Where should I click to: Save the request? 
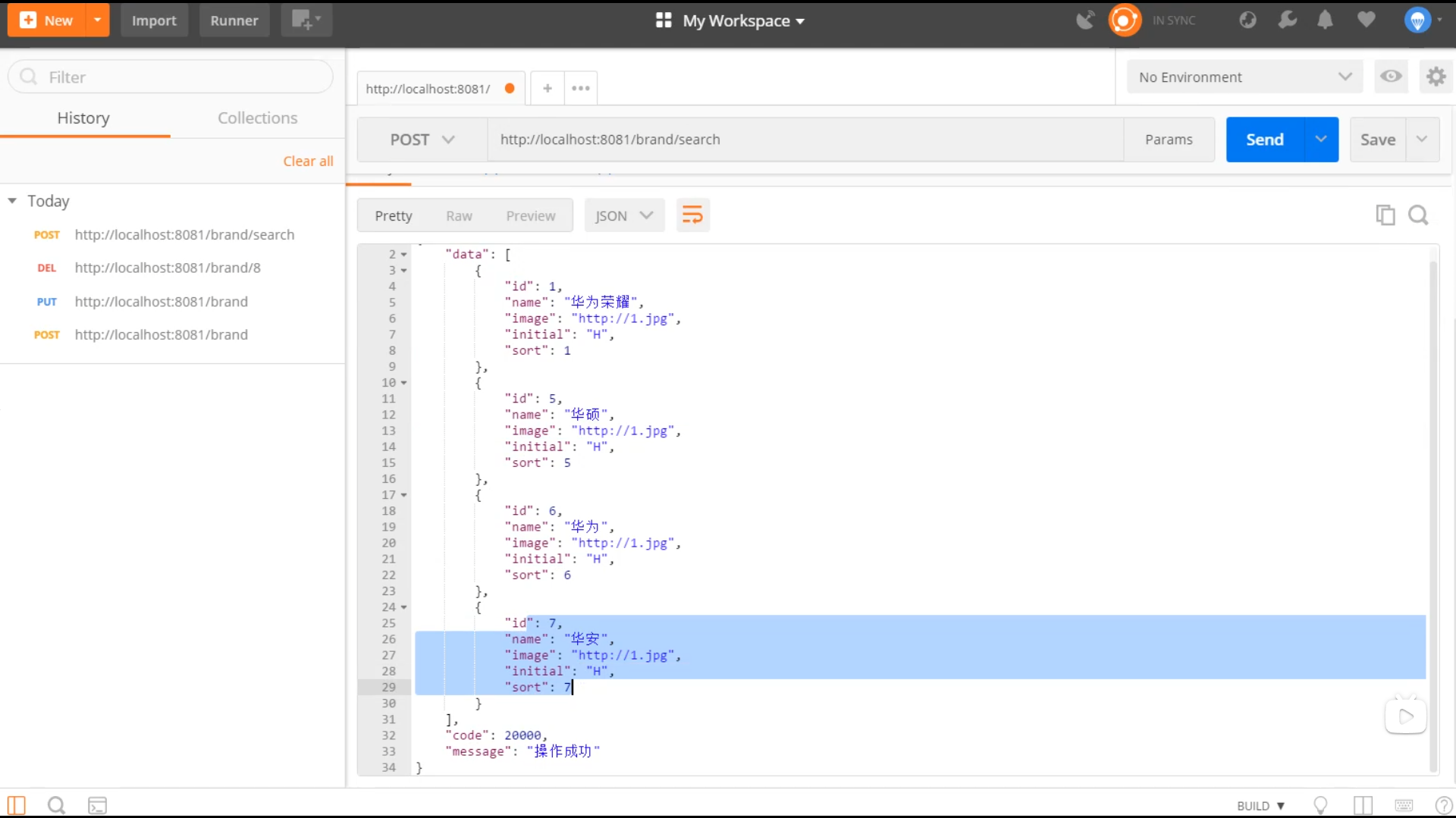[1378, 139]
